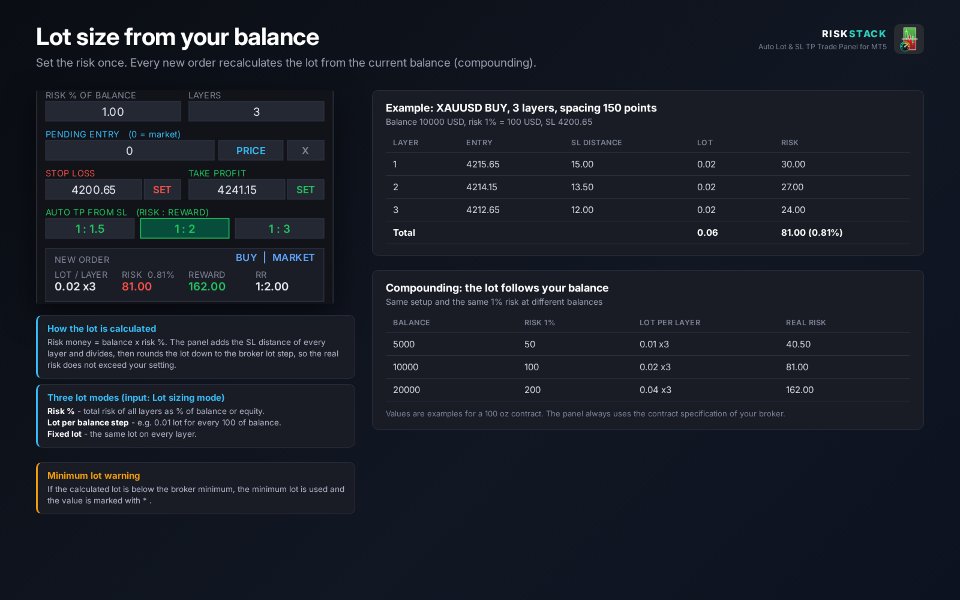Image resolution: width=960 pixels, height=600 pixels.
Task: Click the MARKET order type toggle
Action: pos(293,258)
